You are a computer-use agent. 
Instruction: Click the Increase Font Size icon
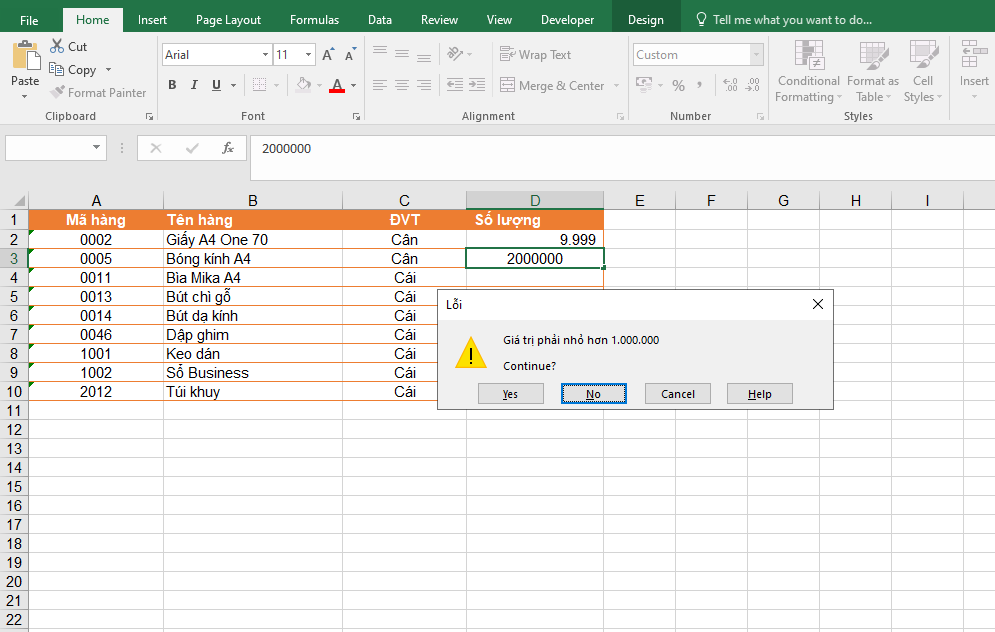[328, 55]
